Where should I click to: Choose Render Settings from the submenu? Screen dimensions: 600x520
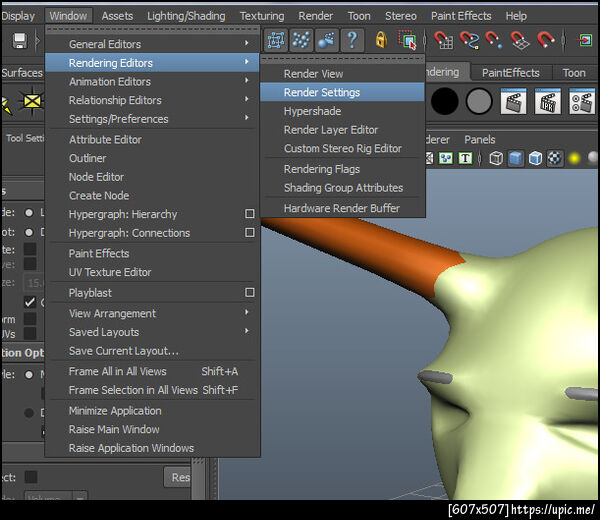click(x=342, y=92)
